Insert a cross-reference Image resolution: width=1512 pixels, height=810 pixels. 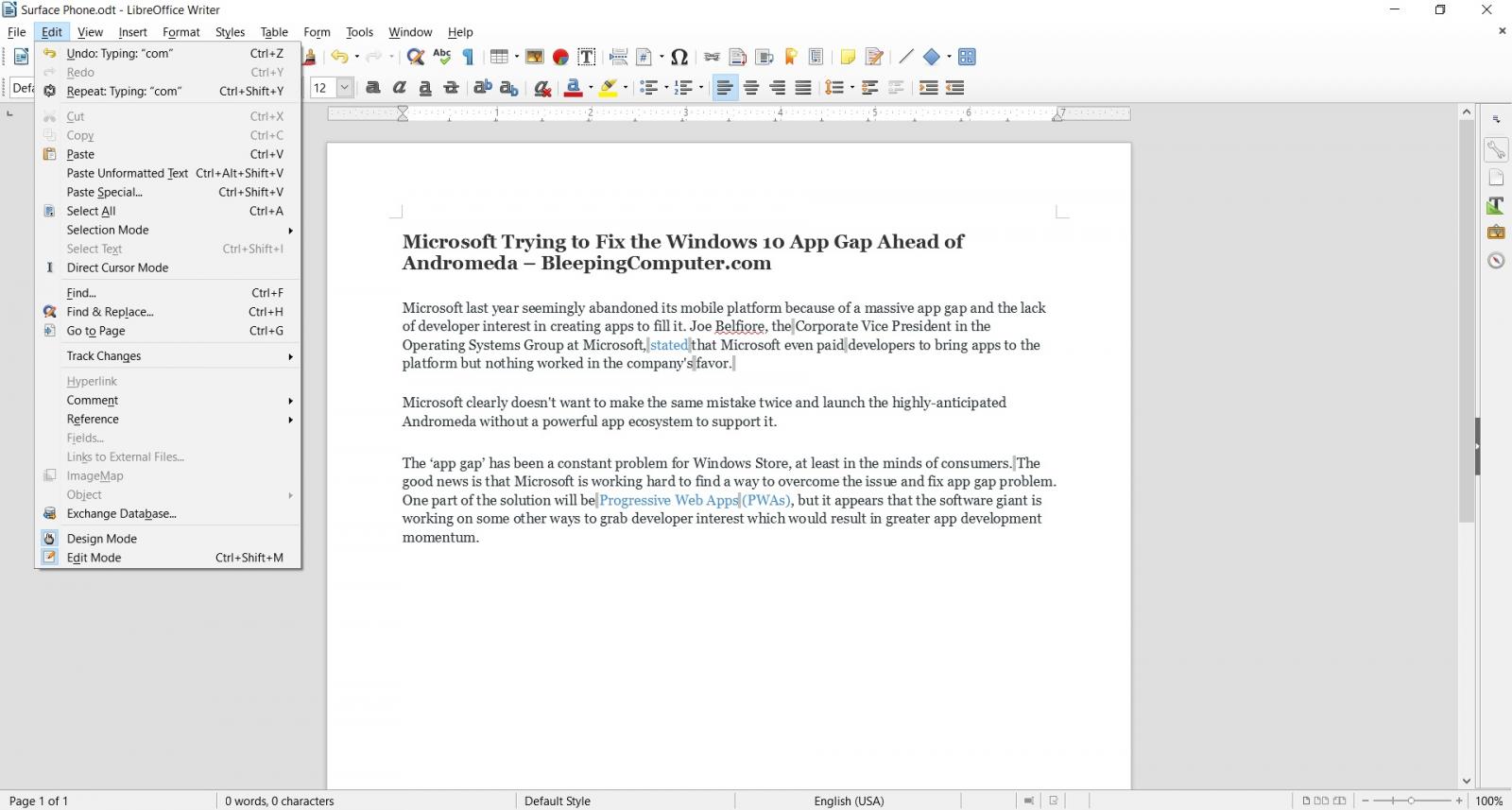[x=817, y=57]
